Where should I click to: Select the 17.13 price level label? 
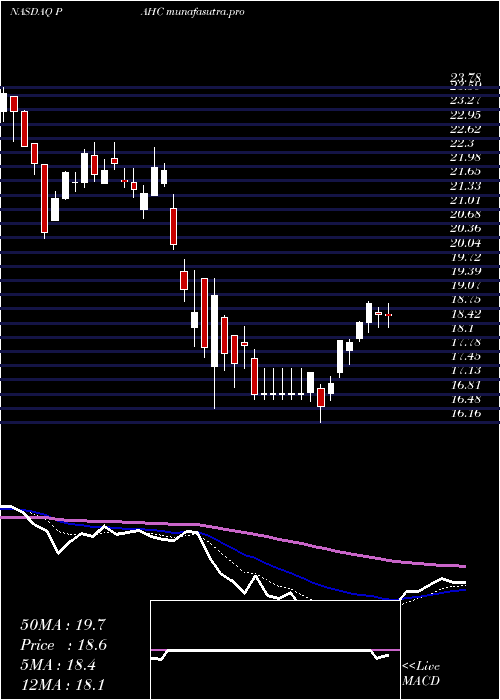[x=467, y=371]
